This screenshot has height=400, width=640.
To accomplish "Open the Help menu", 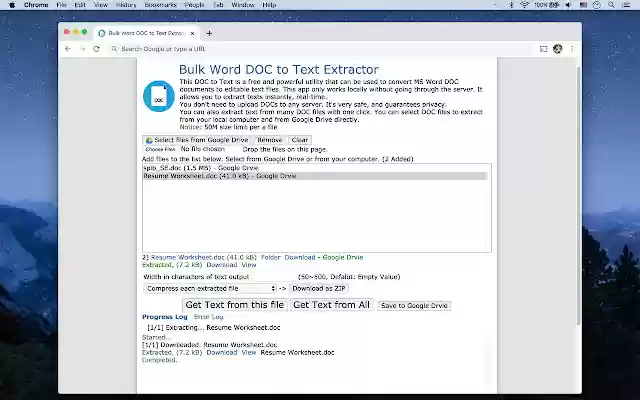I will click(x=269, y=5).
